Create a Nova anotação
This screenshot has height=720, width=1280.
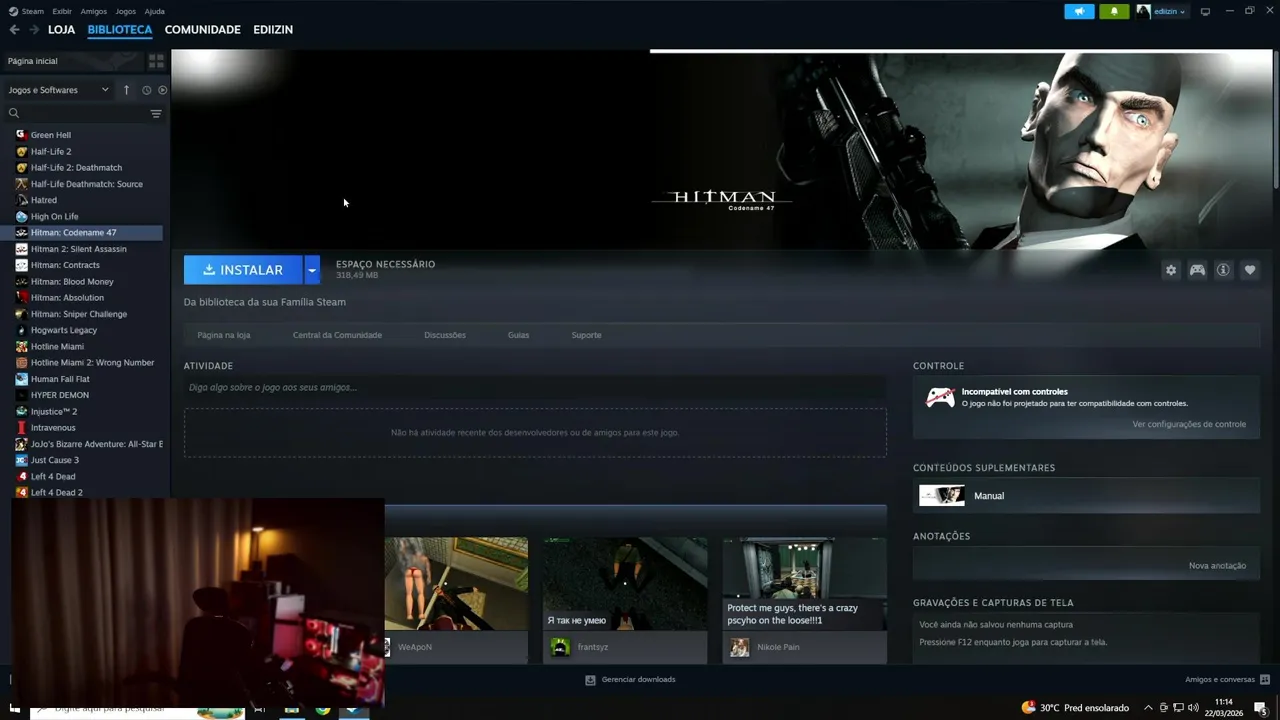click(x=1217, y=566)
